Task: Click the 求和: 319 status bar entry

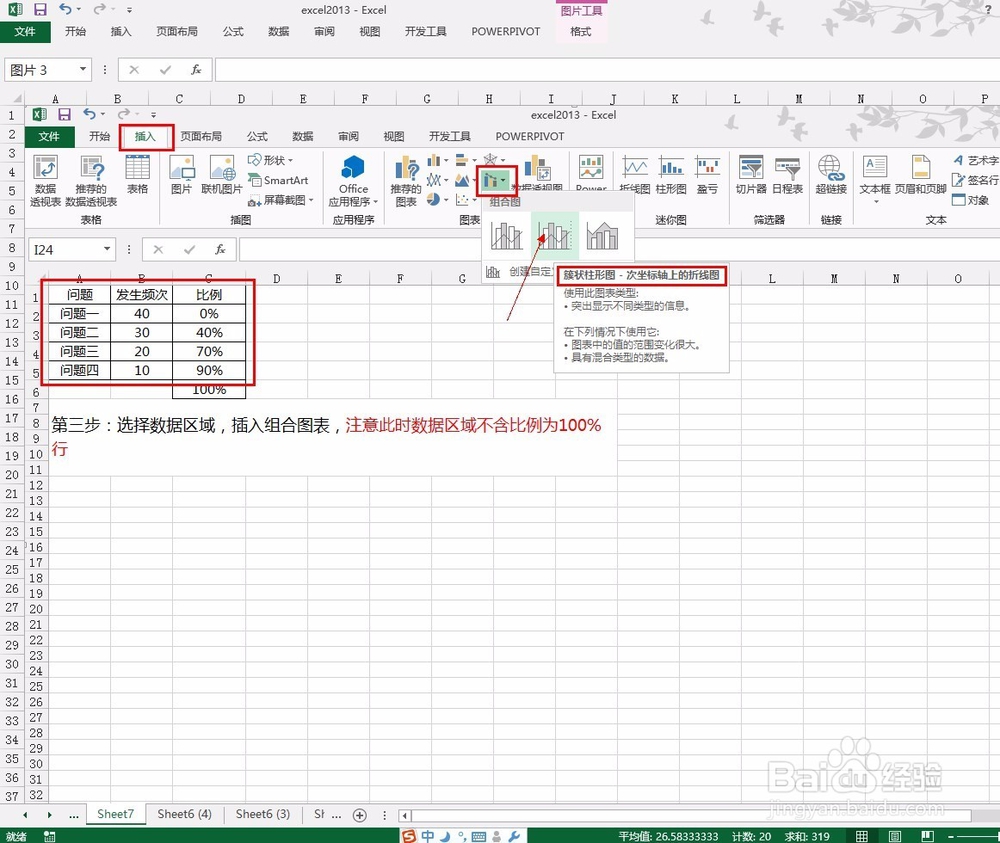Action: [807, 836]
